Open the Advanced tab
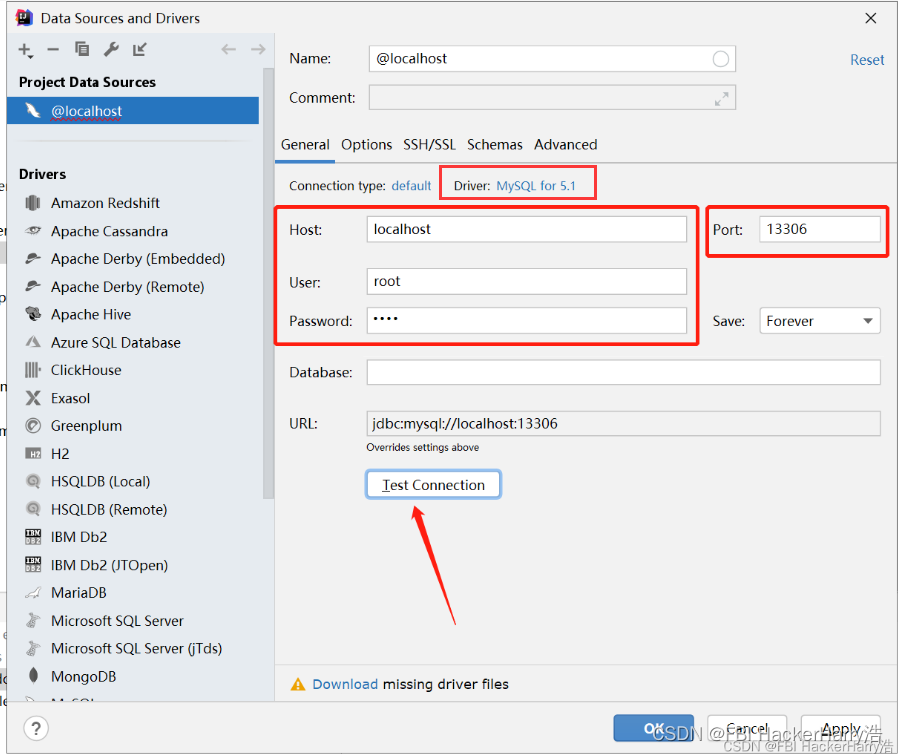 [566, 145]
